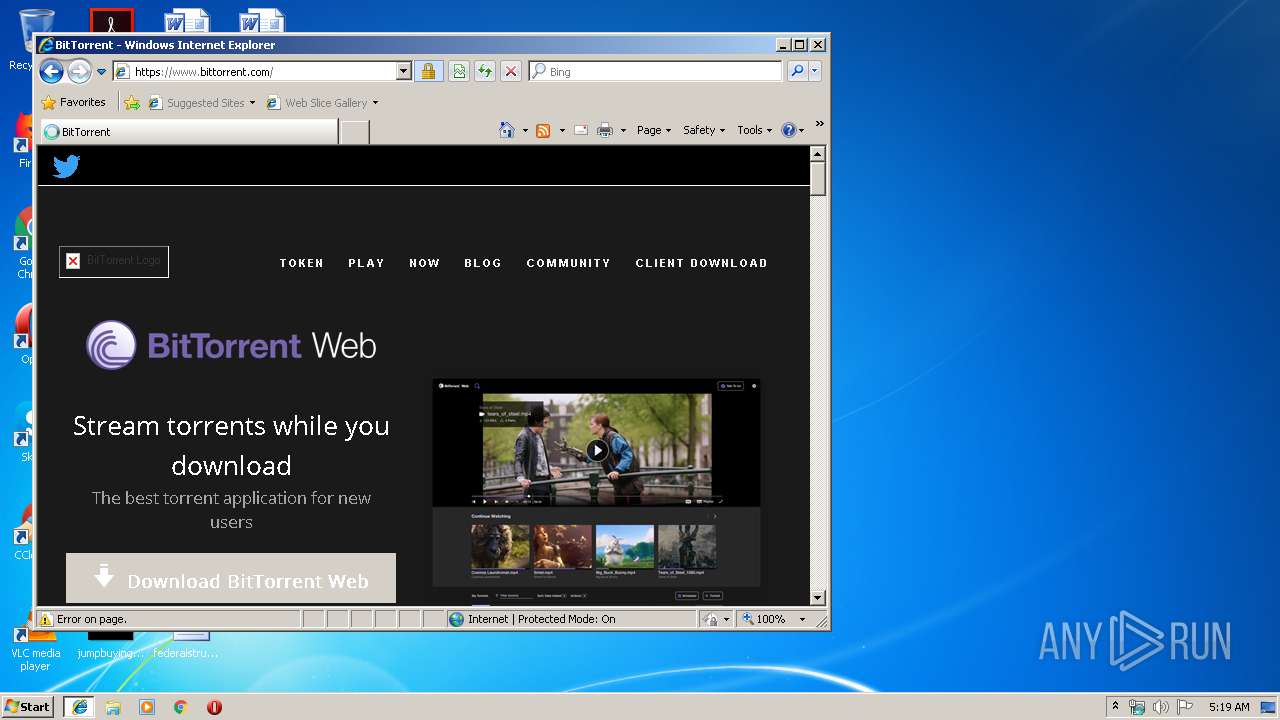Open the PLAY nav link
The image size is (1280, 720).
click(x=366, y=263)
